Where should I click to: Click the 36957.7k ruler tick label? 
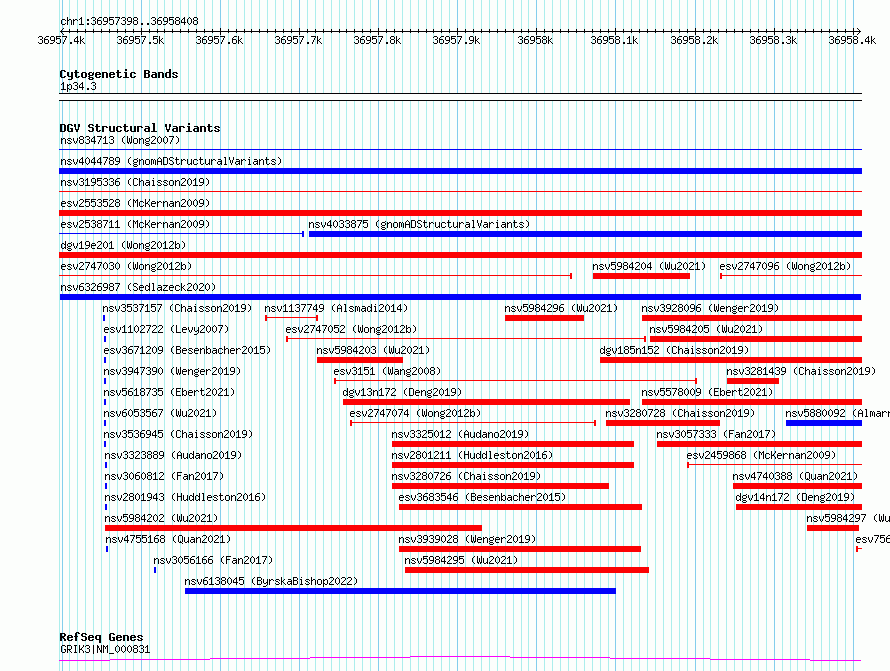(298, 40)
